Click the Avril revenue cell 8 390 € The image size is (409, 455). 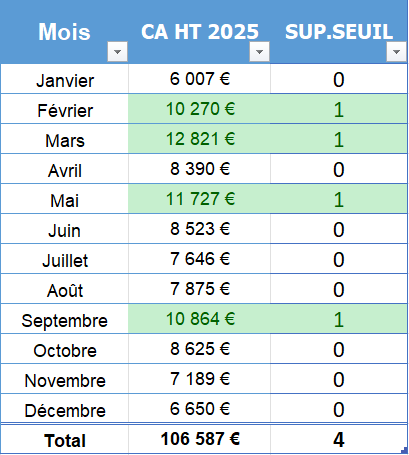coord(199,169)
